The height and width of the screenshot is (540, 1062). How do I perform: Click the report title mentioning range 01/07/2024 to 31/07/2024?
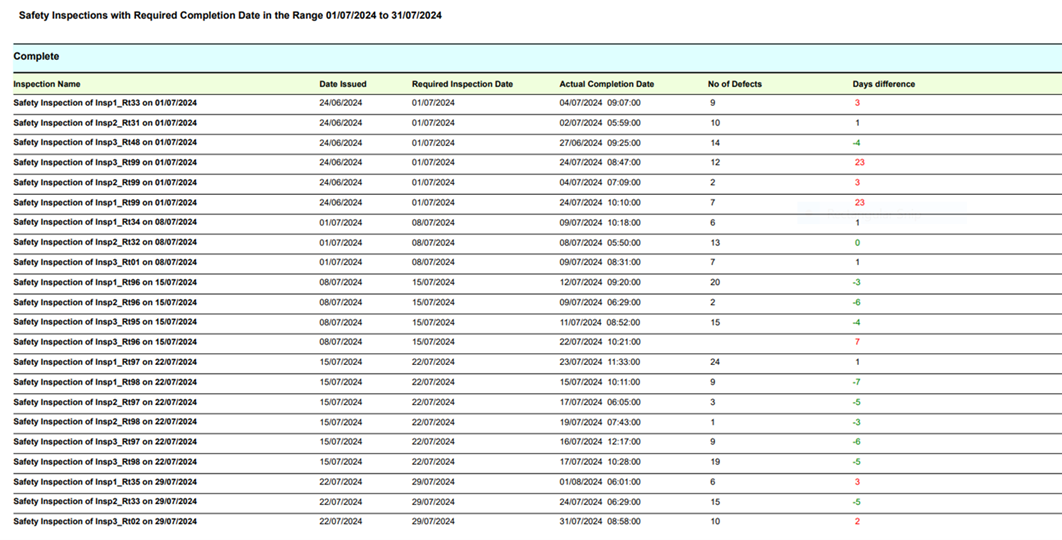coord(230,15)
